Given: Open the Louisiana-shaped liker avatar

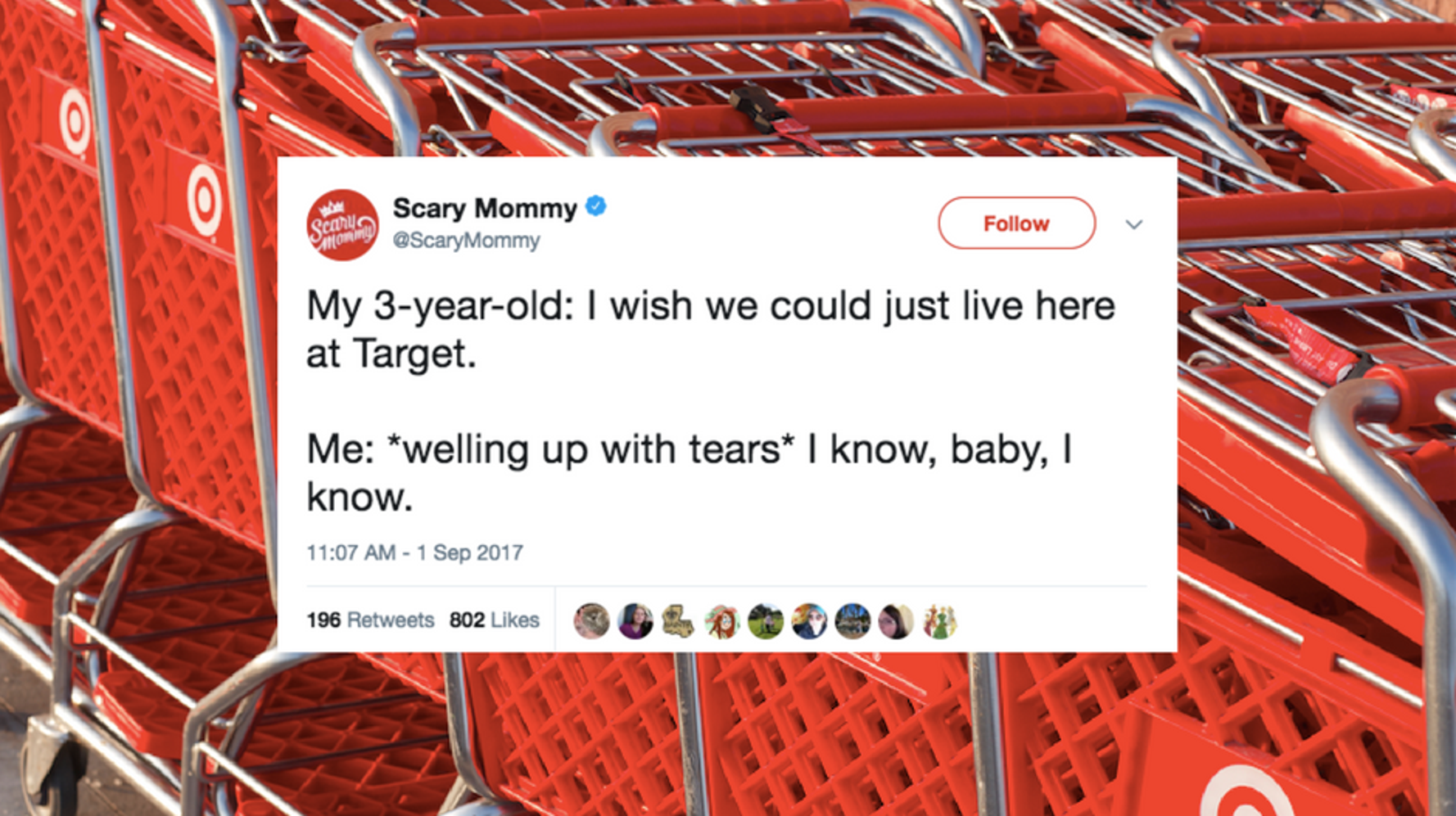Looking at the screenshot, I should (678, 621).
